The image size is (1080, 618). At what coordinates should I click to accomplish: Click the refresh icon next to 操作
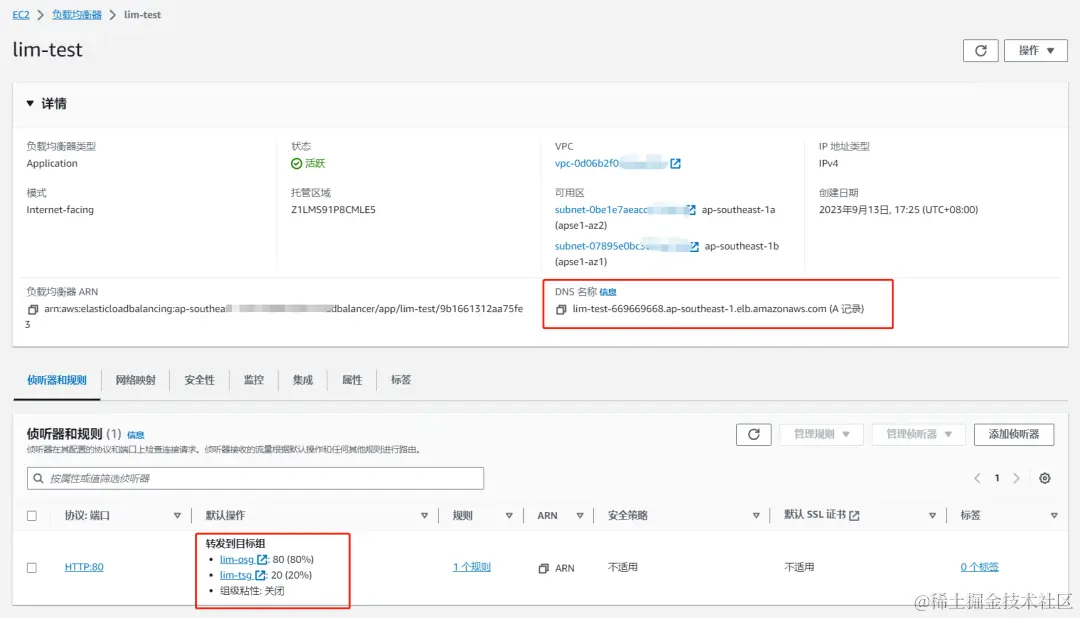point(980,50)
